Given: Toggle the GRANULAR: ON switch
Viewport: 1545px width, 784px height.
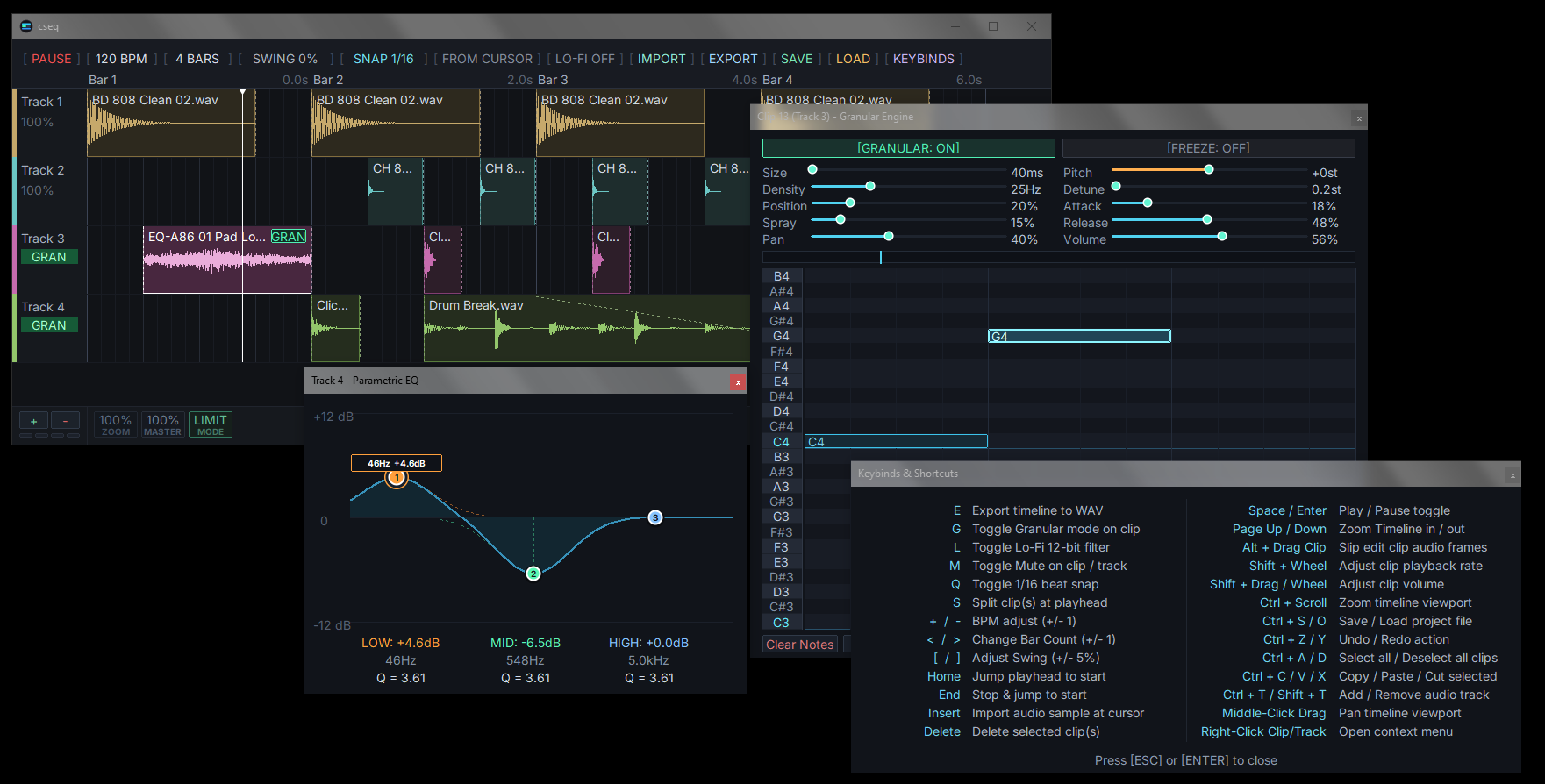Looking at the screenshot, I should click(908, 148).
